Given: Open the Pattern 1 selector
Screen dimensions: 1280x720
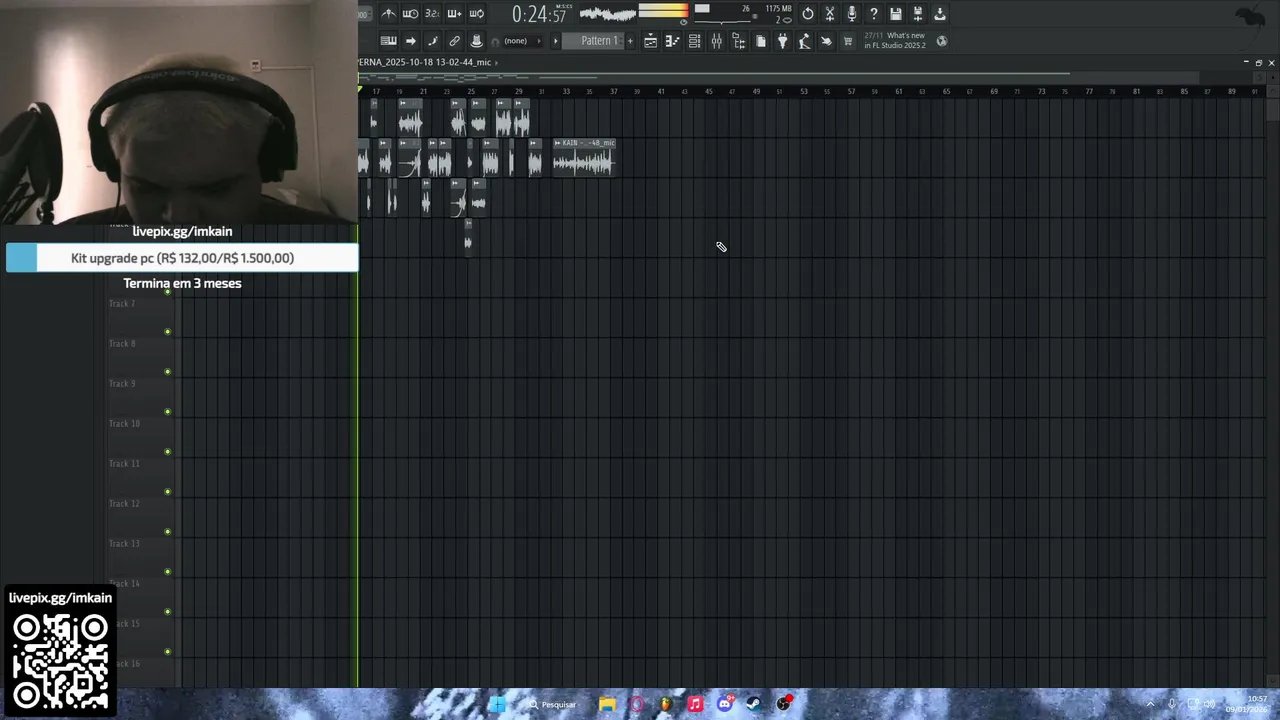Looking at the screenshot, I should click(593, 41).
